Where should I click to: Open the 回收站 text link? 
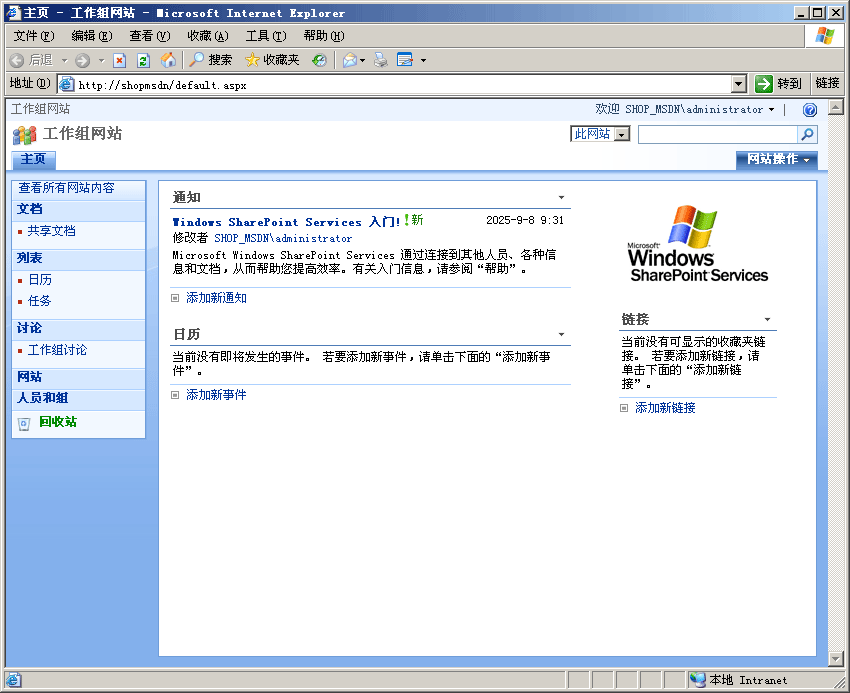(x=58, y=422)
